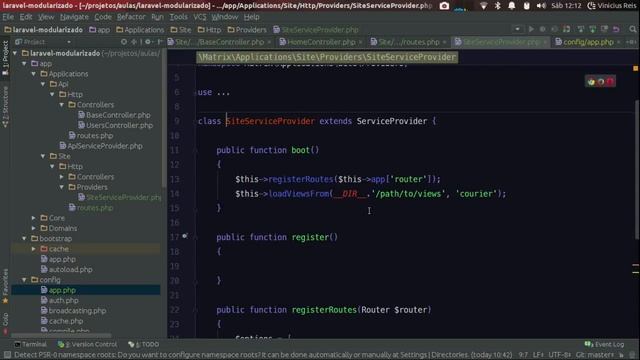Open the run configuration dropdown
640x360 pixels.
pyautogui.click(x=517, y=29)
